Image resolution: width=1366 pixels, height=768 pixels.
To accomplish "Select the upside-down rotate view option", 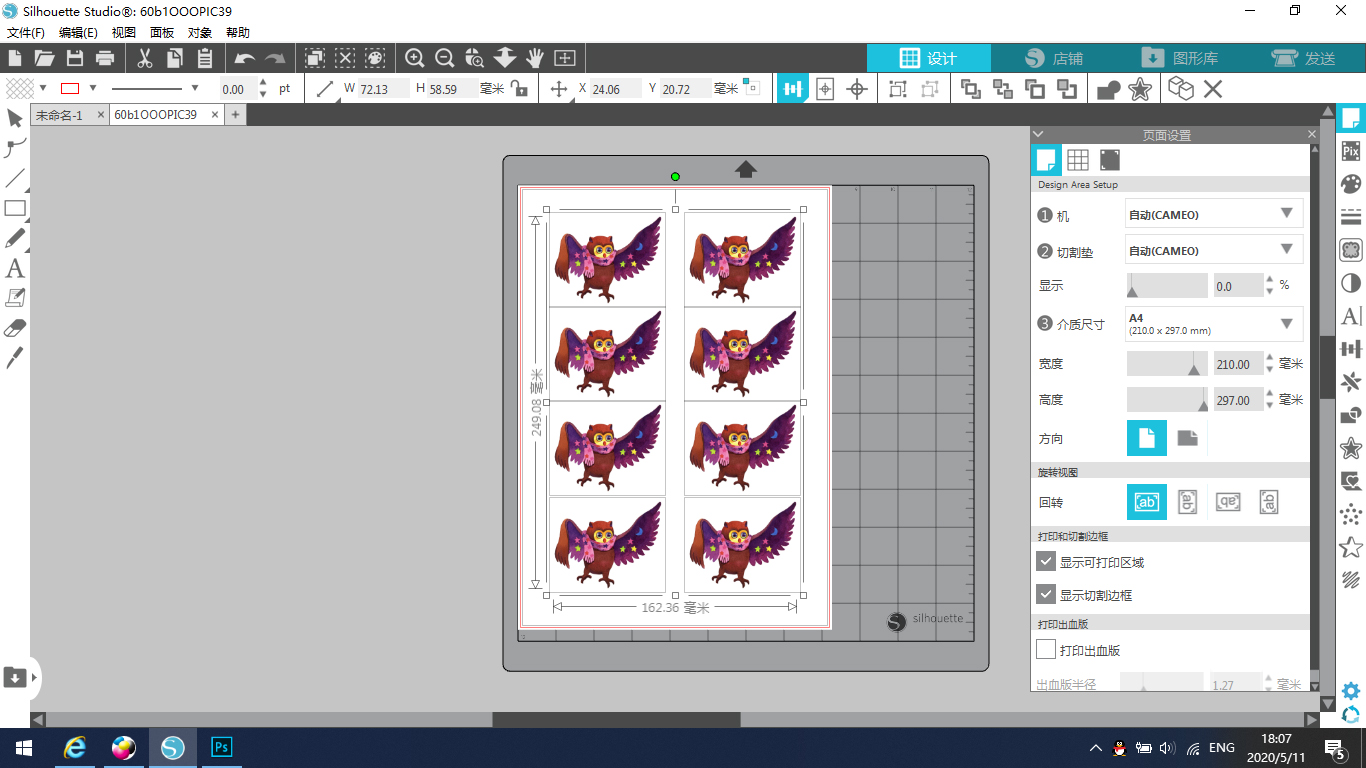I will tap(1227, 502).
